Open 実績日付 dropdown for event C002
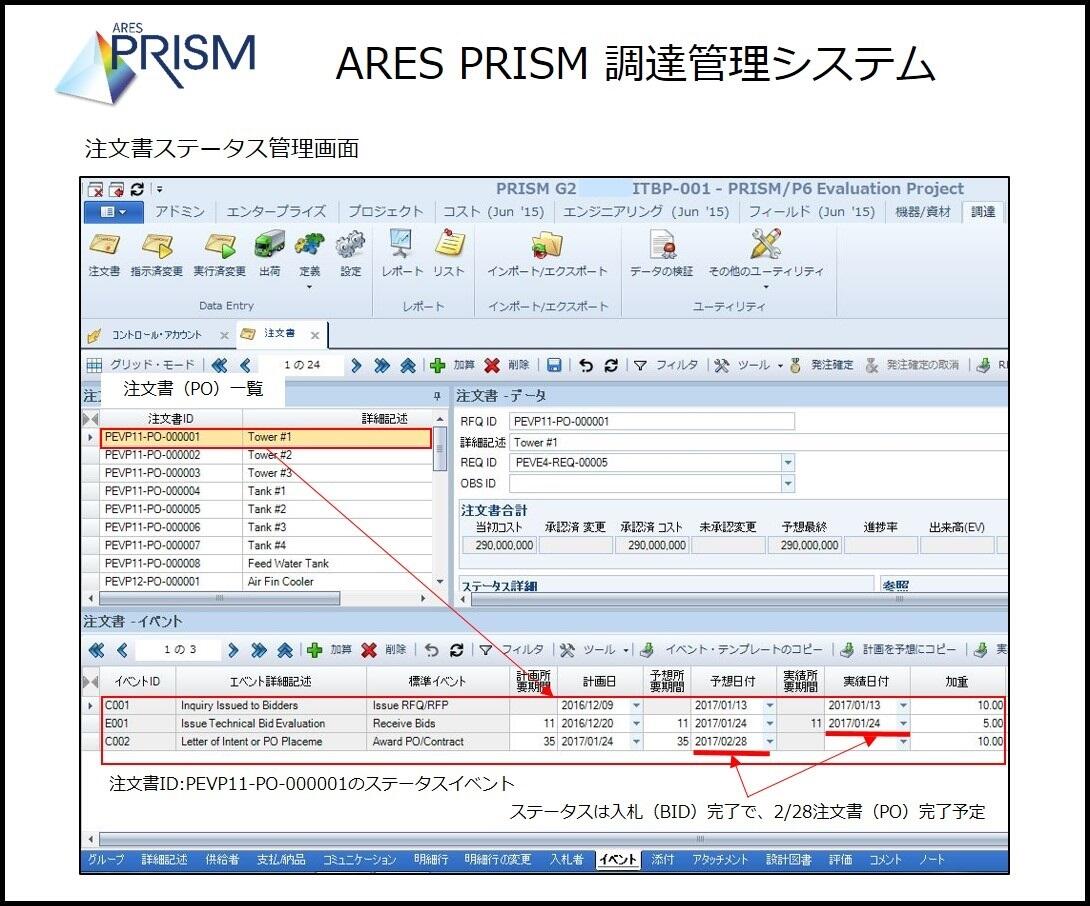 pyautogui.click(x=903, y=741)
